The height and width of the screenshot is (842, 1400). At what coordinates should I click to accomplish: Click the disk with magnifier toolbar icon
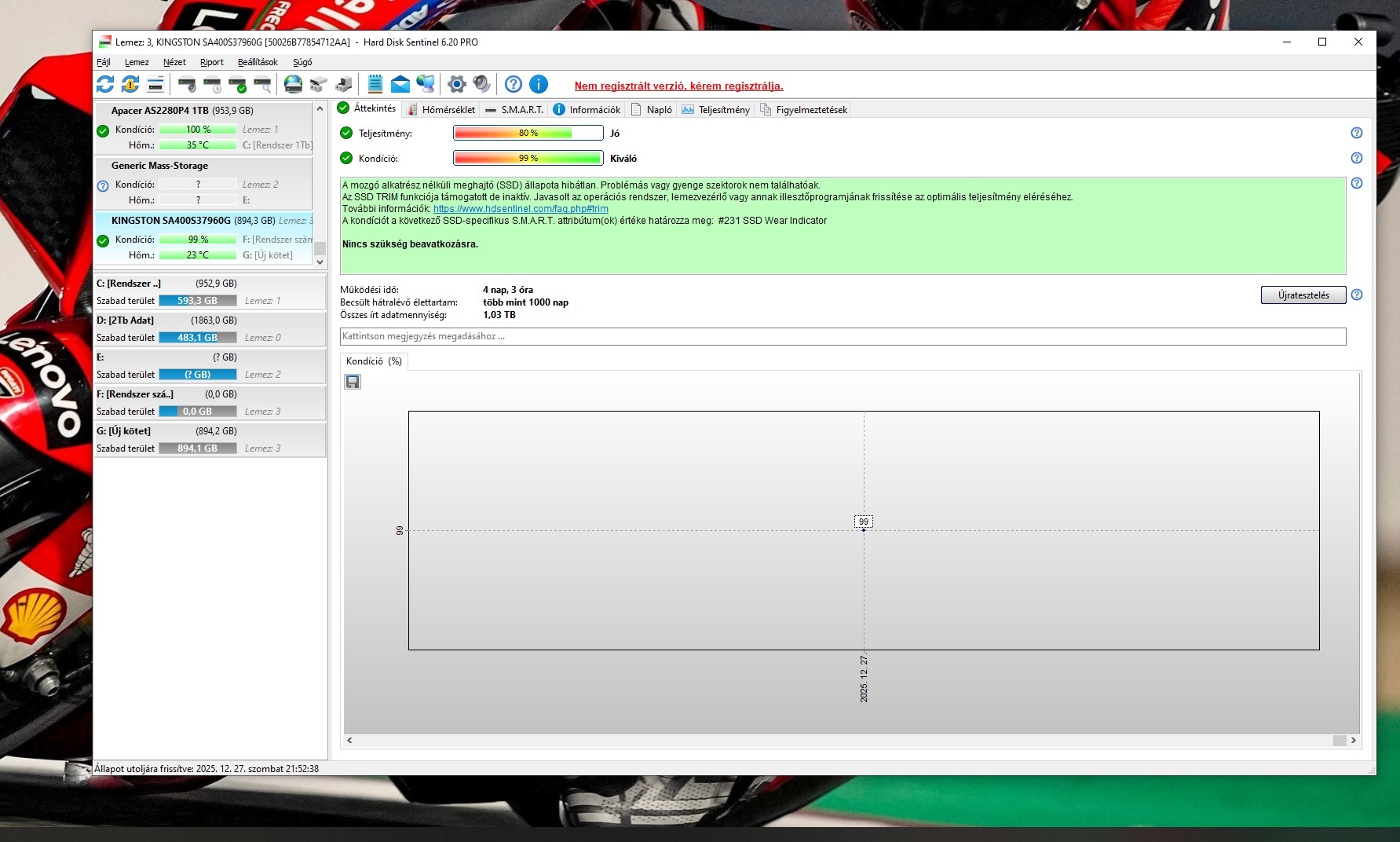(x=262, y=84)
